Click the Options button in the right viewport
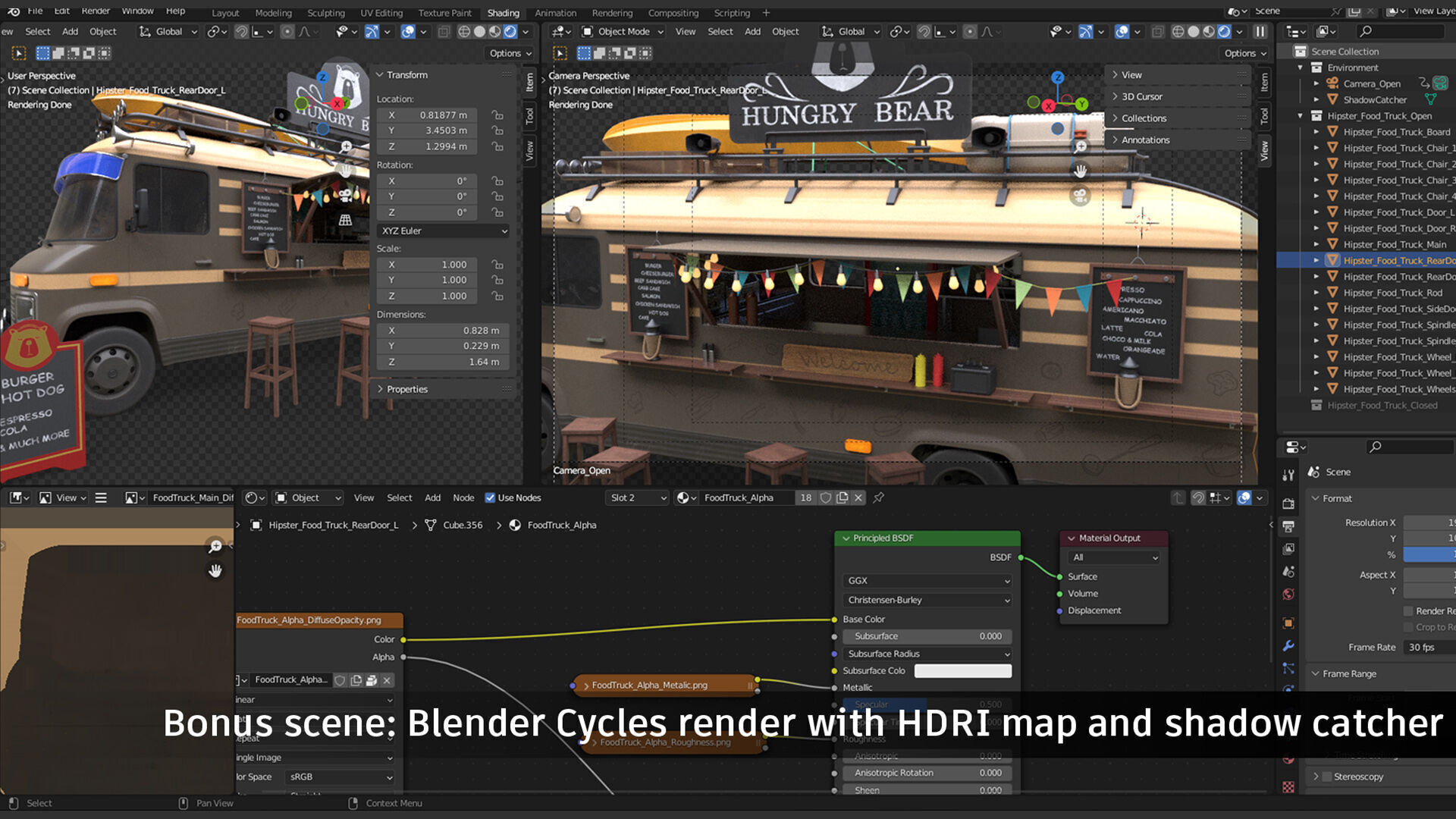 tap(1244, 53)
